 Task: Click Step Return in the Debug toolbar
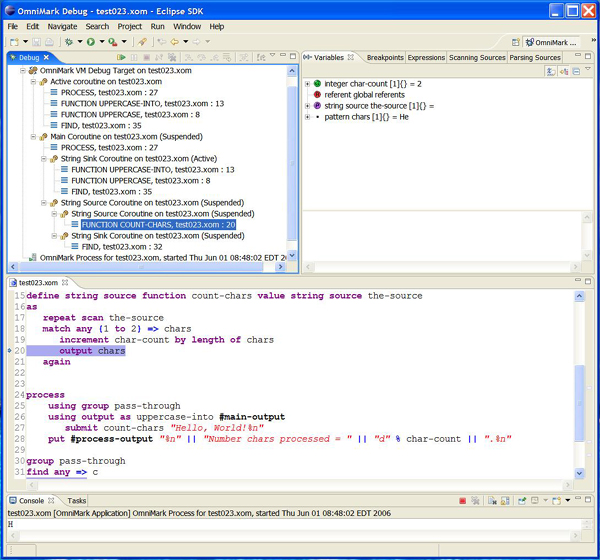[x=215, y=57]
